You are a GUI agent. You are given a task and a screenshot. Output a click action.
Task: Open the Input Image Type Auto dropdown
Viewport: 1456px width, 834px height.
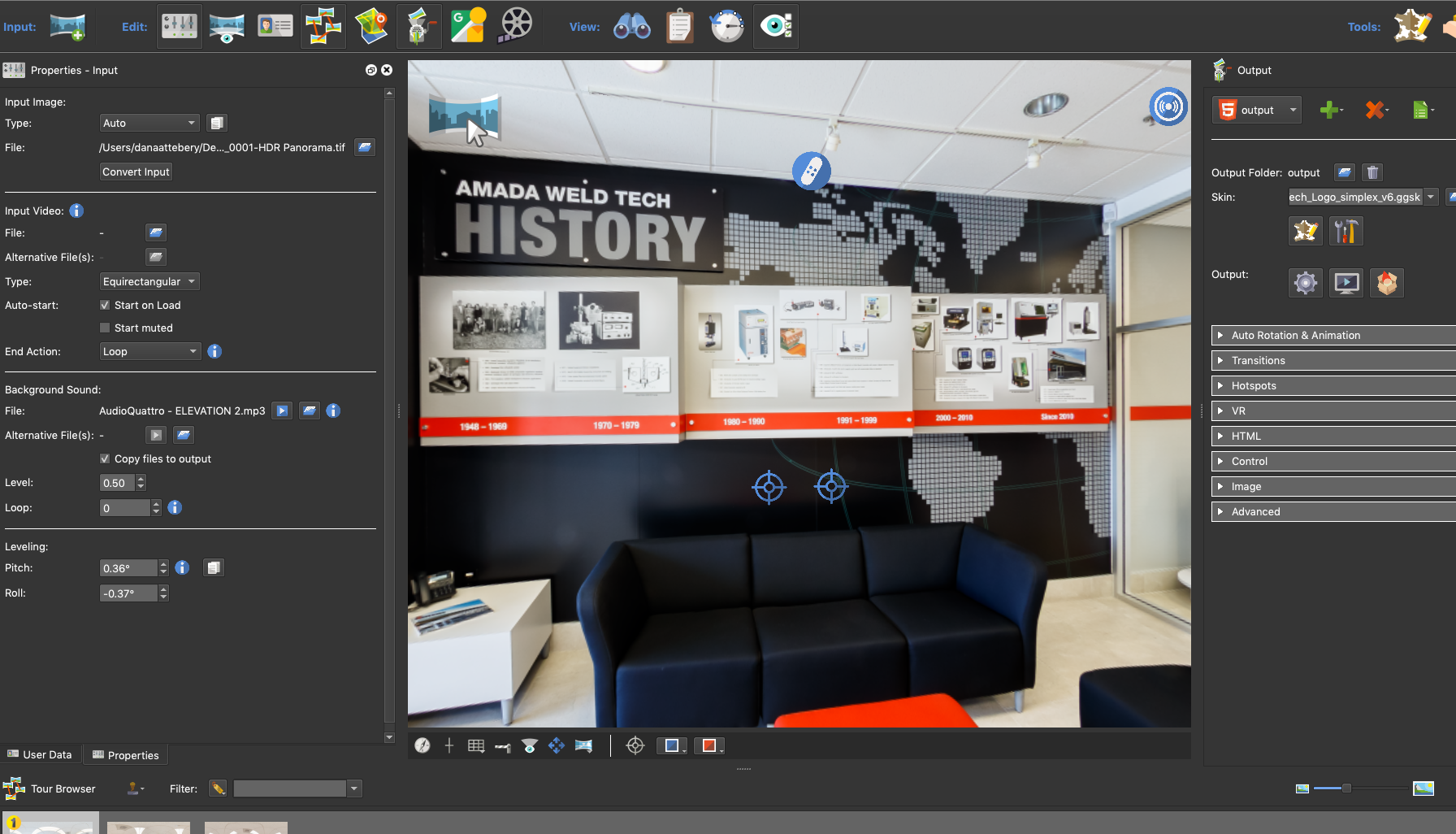[149, 124]
